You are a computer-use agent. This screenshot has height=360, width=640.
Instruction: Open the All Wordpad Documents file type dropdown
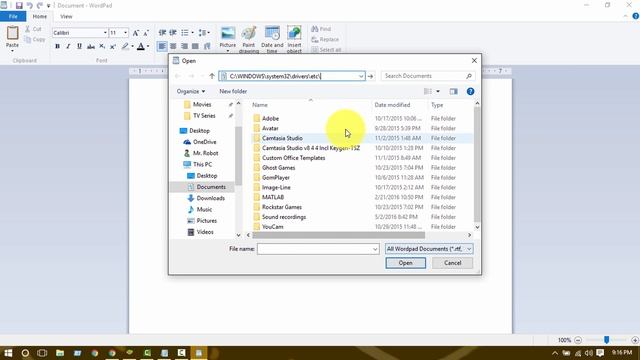point(429,249)
